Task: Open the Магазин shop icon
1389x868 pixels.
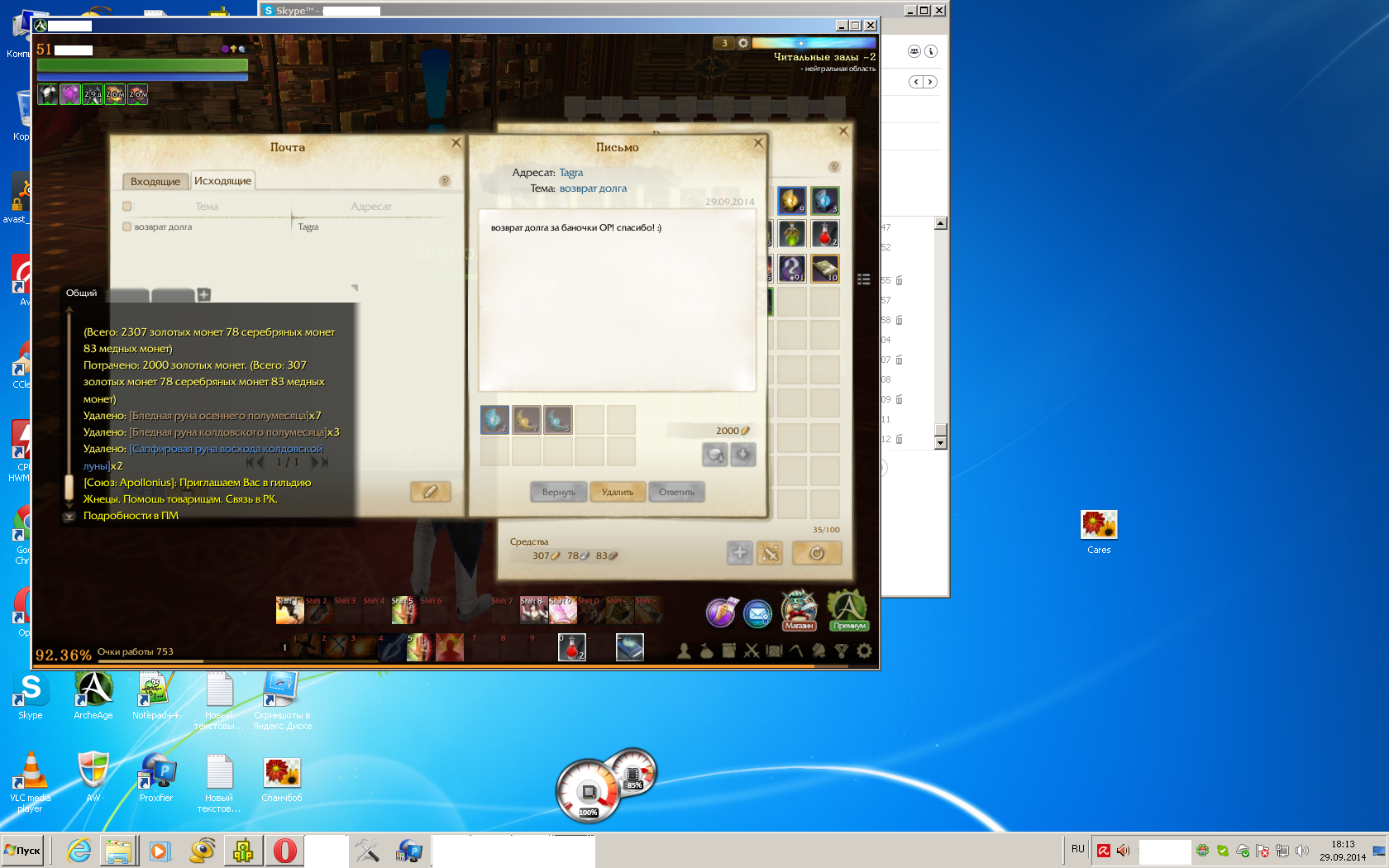Action: (x=799, y=611)
